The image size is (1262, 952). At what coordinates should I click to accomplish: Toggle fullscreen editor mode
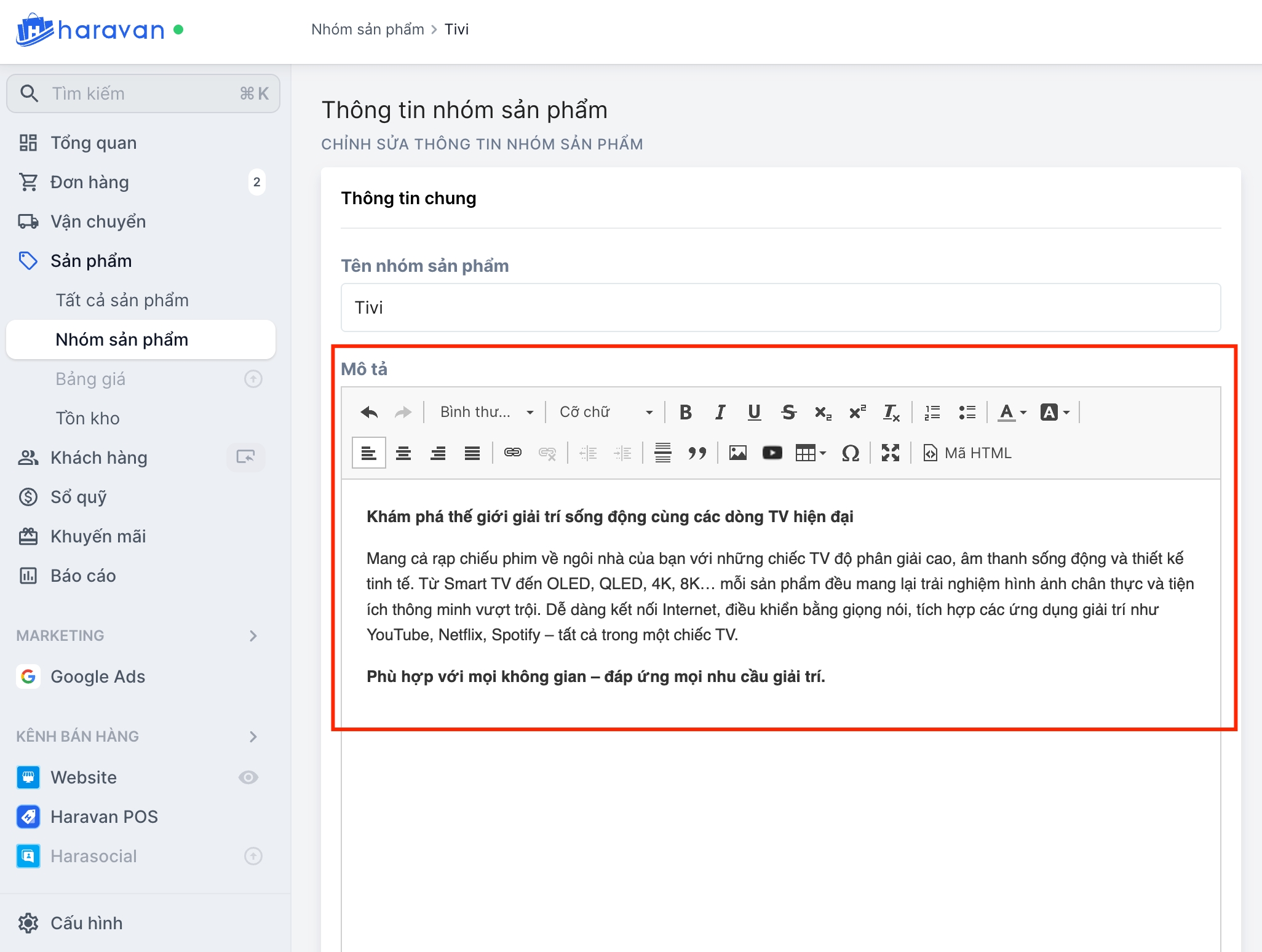click(890, 453)
